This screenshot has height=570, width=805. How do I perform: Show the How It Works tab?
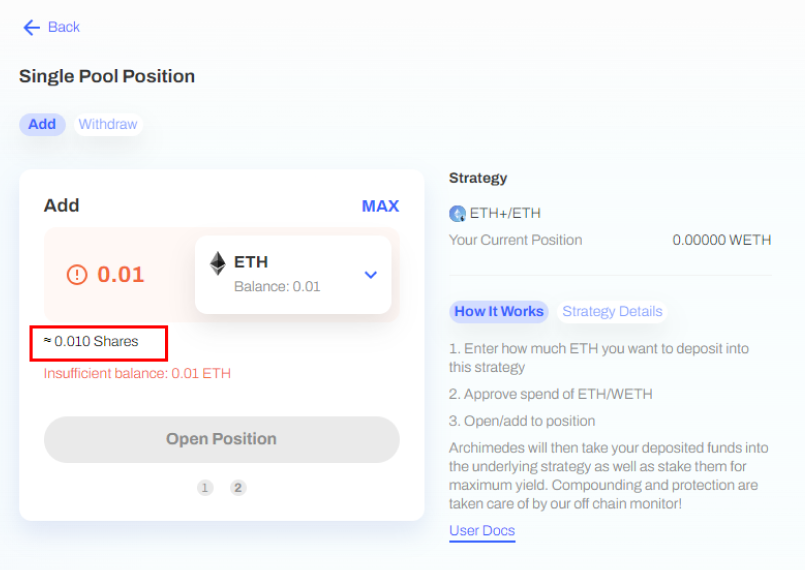click(x=499, y=312)
